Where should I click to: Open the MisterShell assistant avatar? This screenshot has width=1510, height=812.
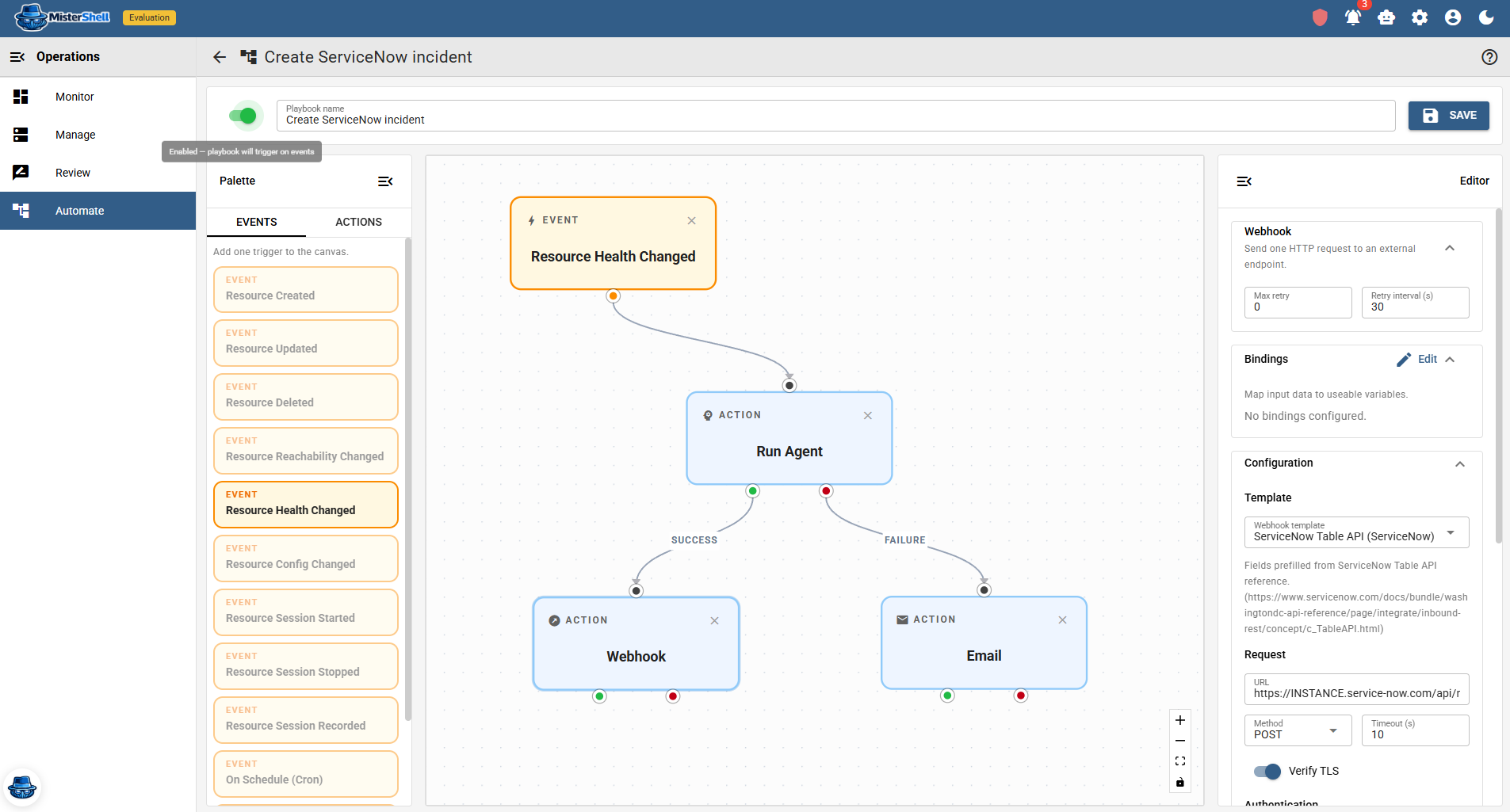pos(21,787)
